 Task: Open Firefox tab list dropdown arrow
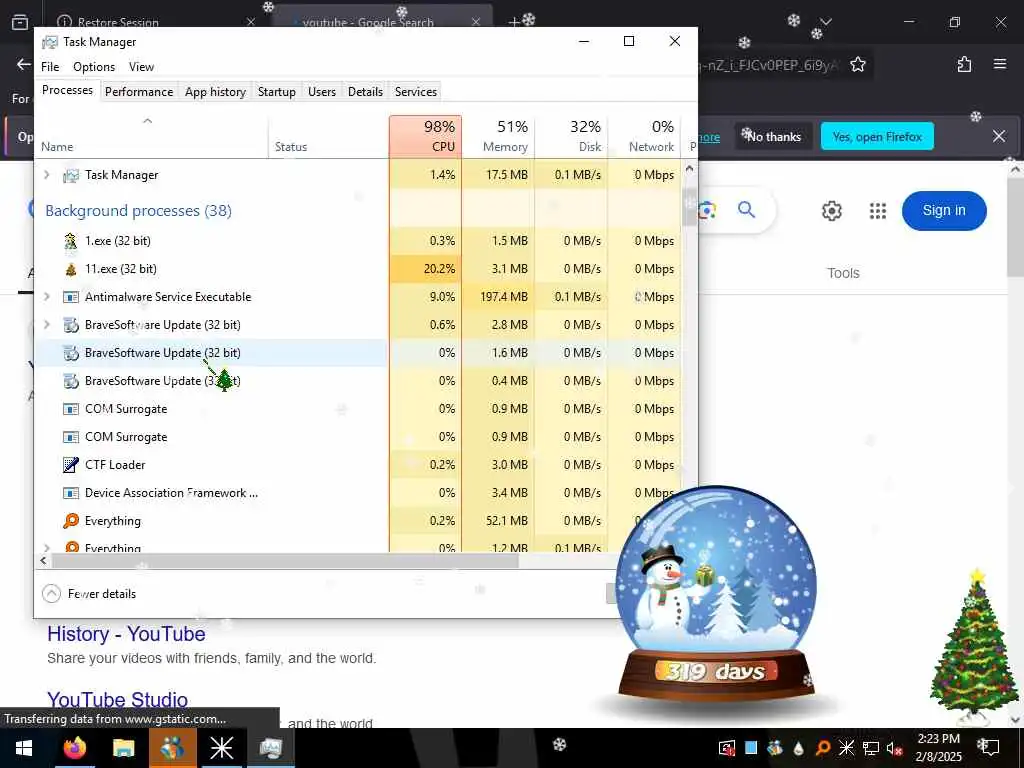coord(826,22)
